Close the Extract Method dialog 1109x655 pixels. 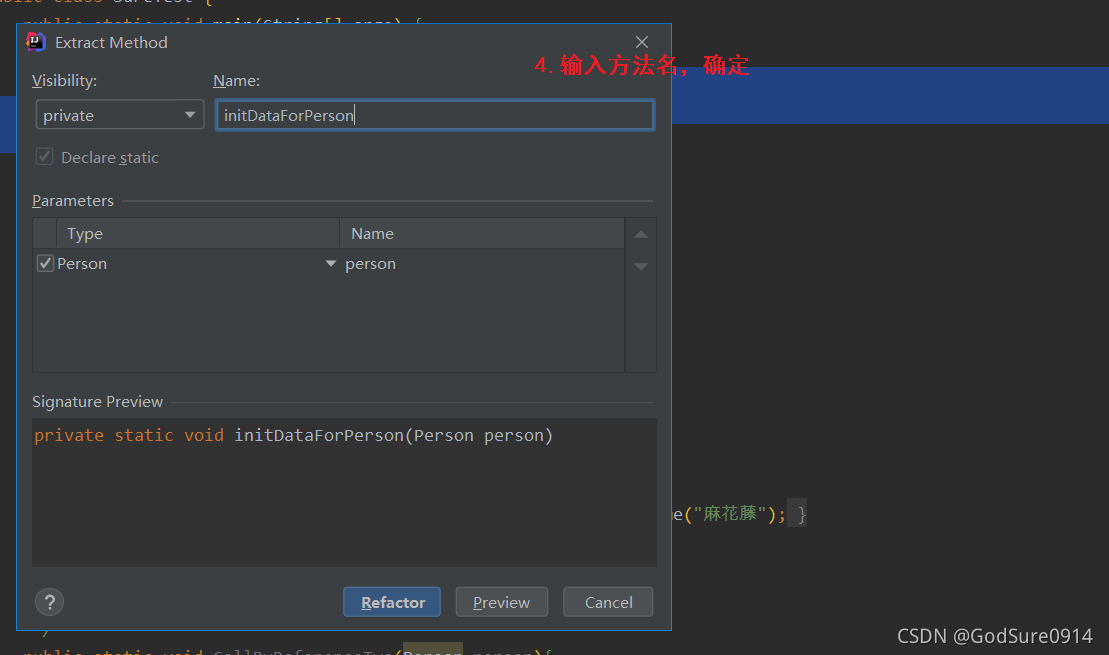(x=641, y=42)
